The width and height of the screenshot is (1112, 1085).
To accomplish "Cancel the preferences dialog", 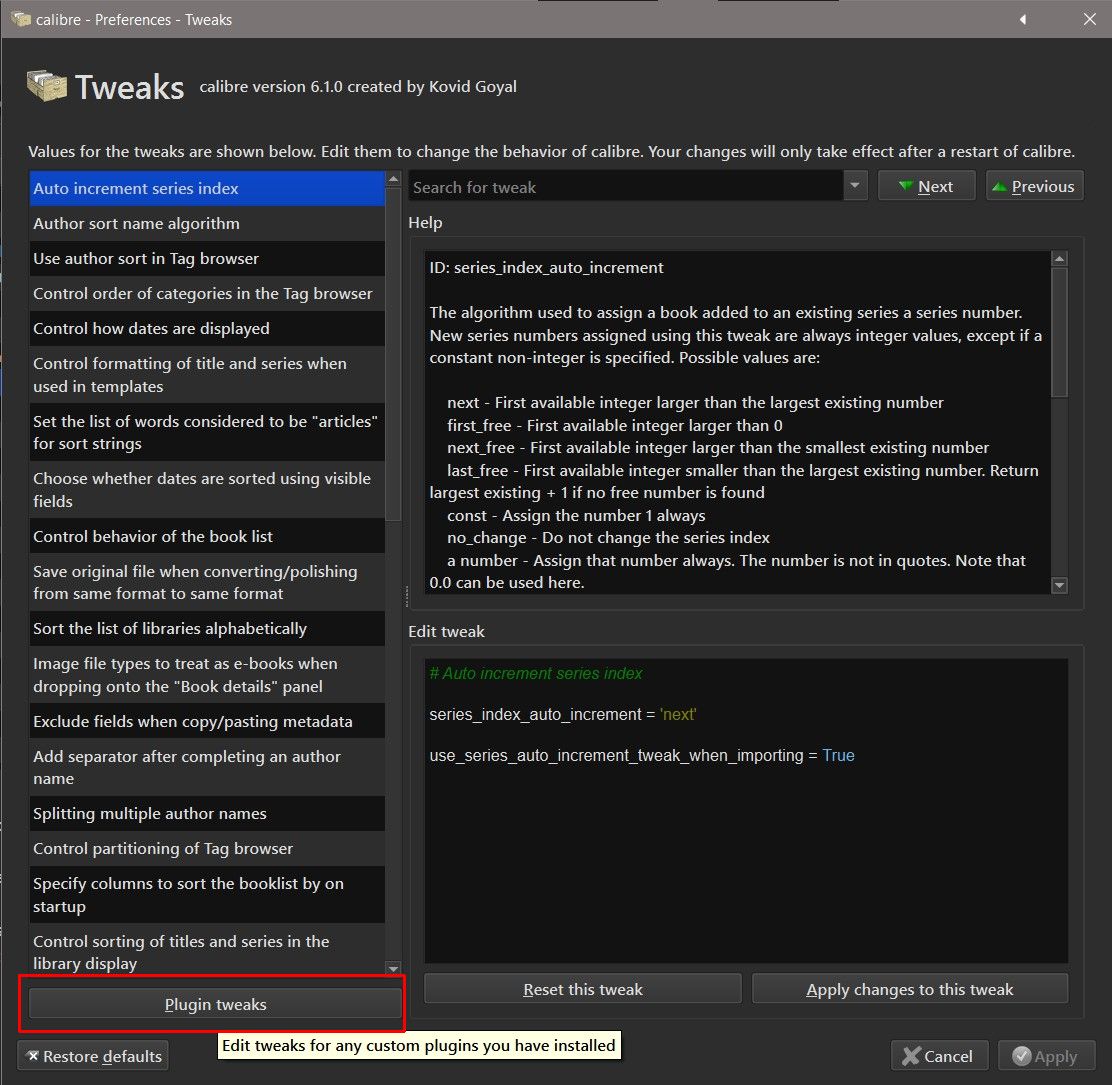I will tap(938, 1056).
